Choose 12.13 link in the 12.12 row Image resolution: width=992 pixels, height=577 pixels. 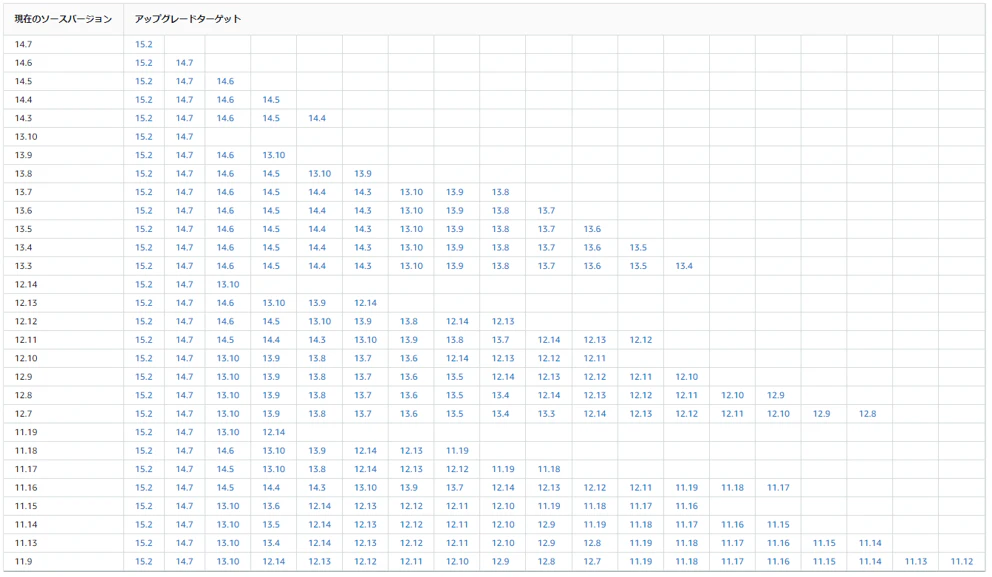pyautogui.click(x=503, y=321)
